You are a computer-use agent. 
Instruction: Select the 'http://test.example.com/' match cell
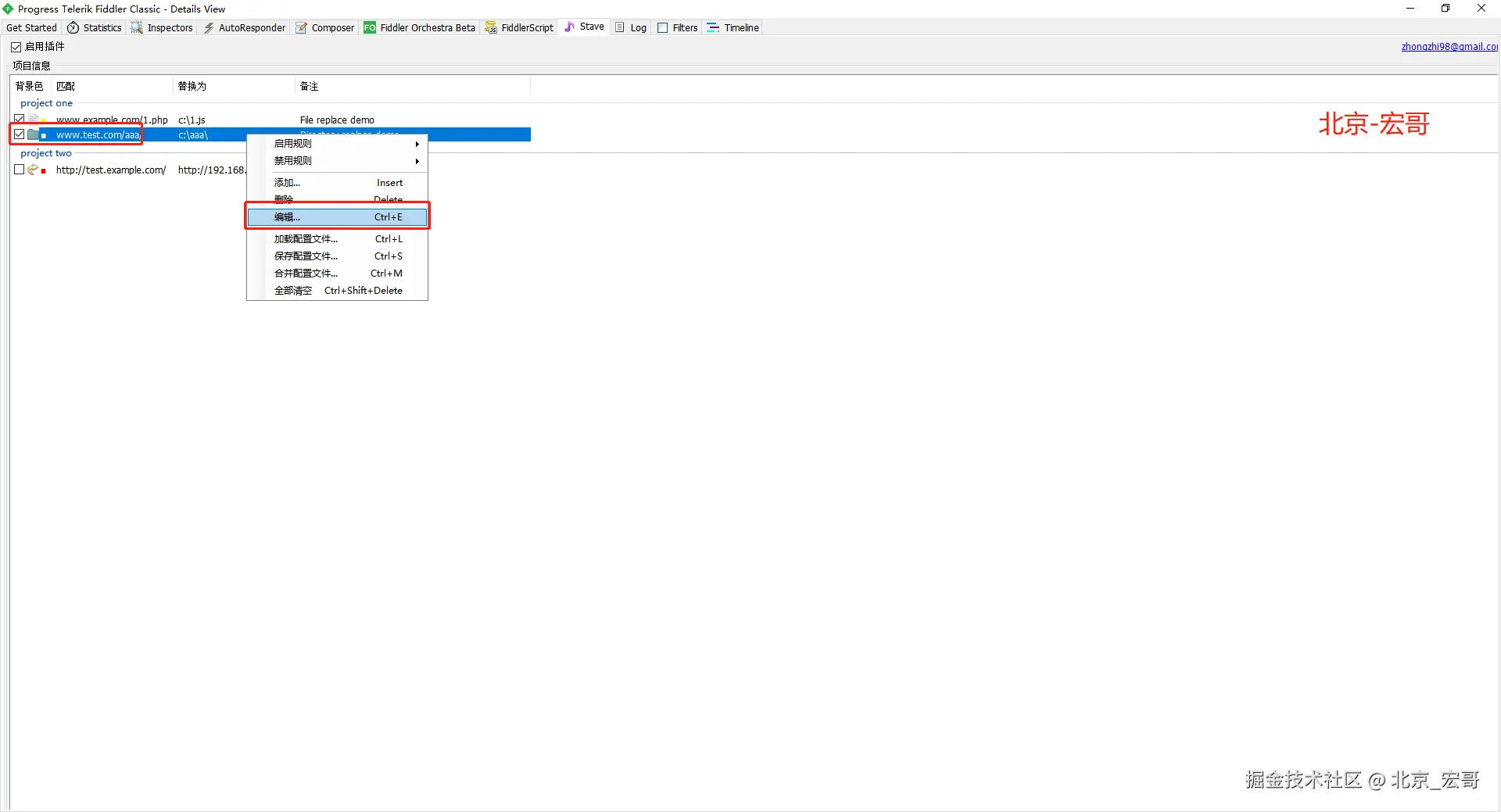(111, 170)
